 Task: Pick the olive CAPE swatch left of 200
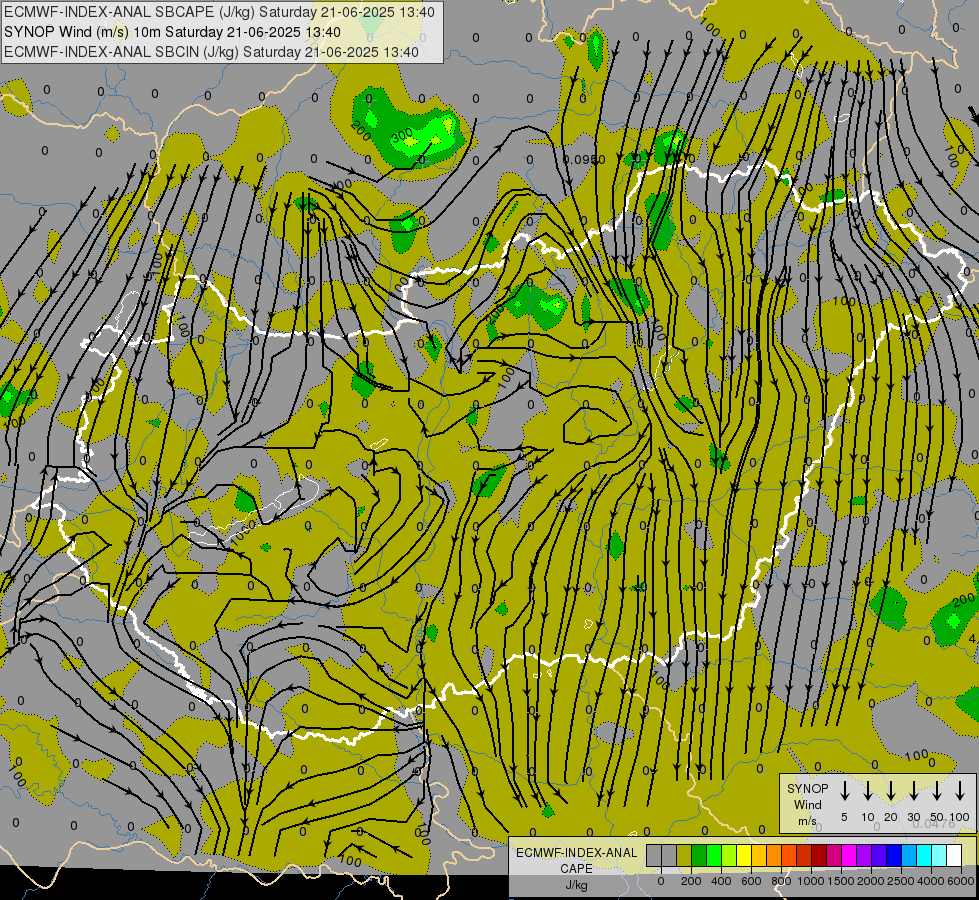pos(684,855)
